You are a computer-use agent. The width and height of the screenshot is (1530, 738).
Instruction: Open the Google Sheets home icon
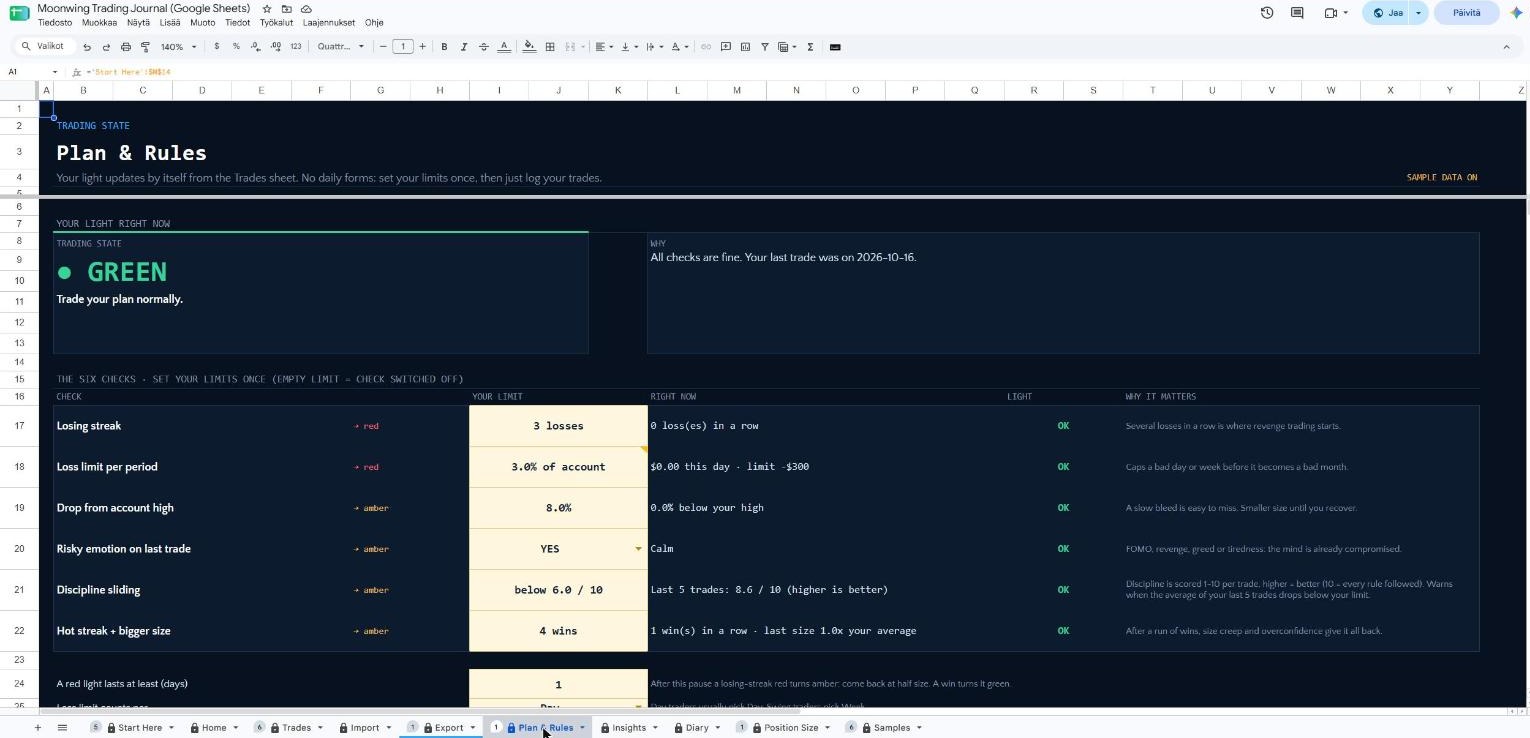(x=19, y=13)
